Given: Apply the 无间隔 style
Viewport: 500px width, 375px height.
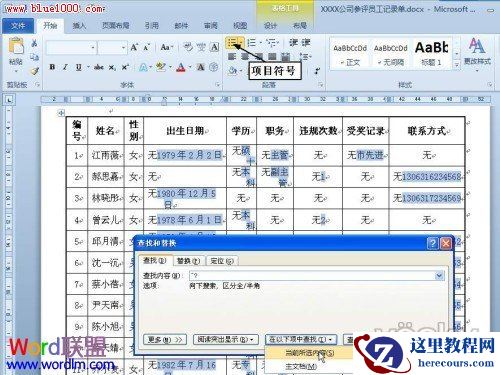Looking at the screenshot, I should 390,54.
